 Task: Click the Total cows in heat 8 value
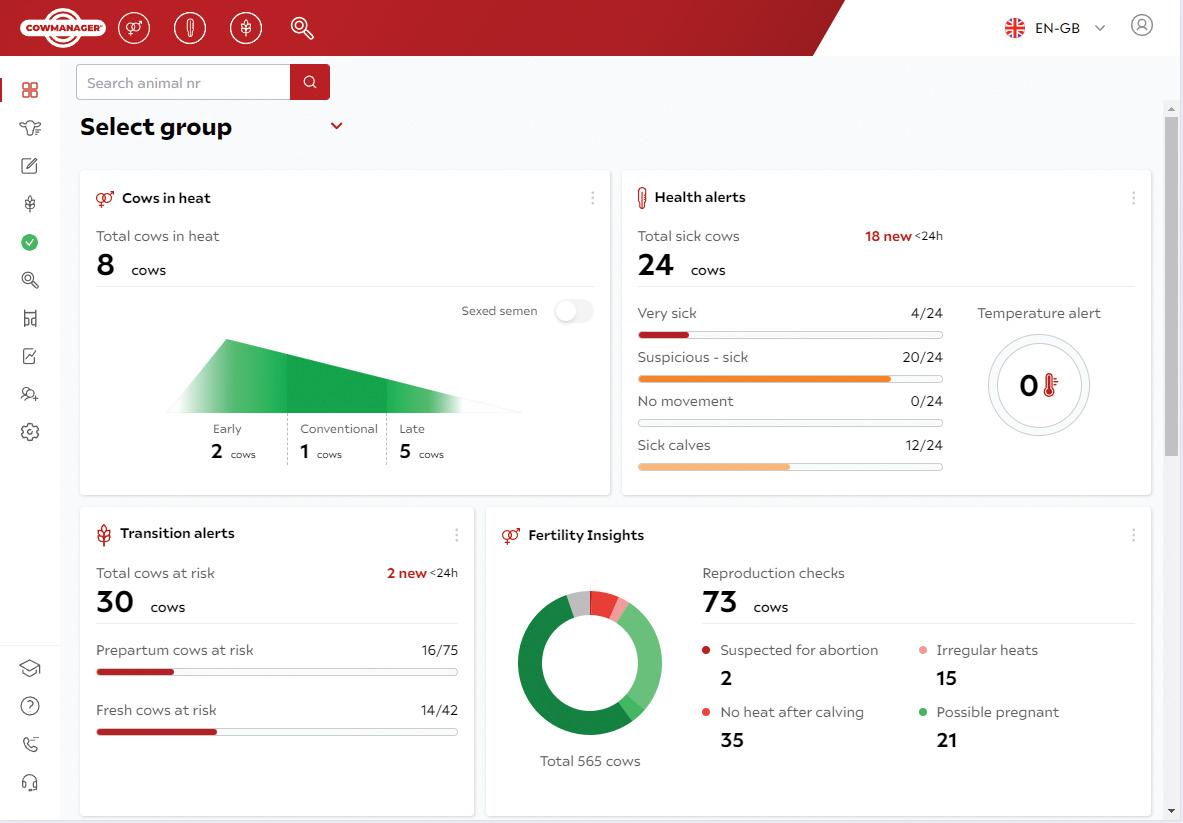coord(131,265)
